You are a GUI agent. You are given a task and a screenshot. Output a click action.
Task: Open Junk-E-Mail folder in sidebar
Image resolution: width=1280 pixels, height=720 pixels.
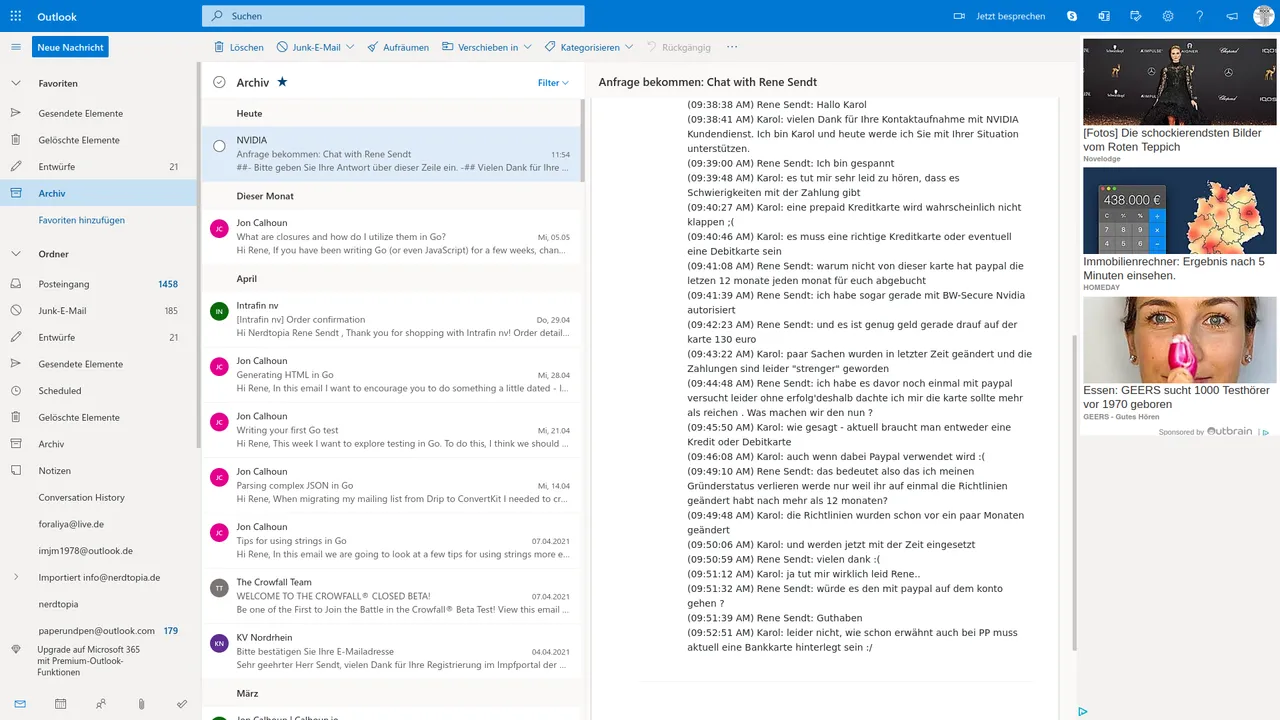98,311
